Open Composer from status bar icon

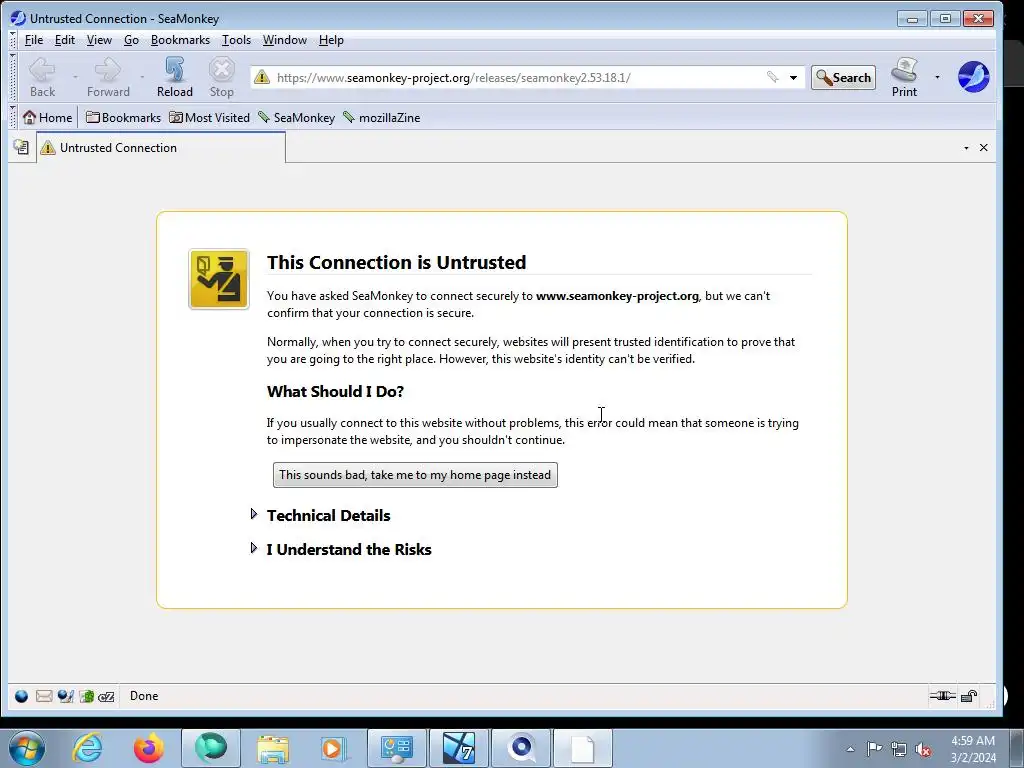pos(65,696)
